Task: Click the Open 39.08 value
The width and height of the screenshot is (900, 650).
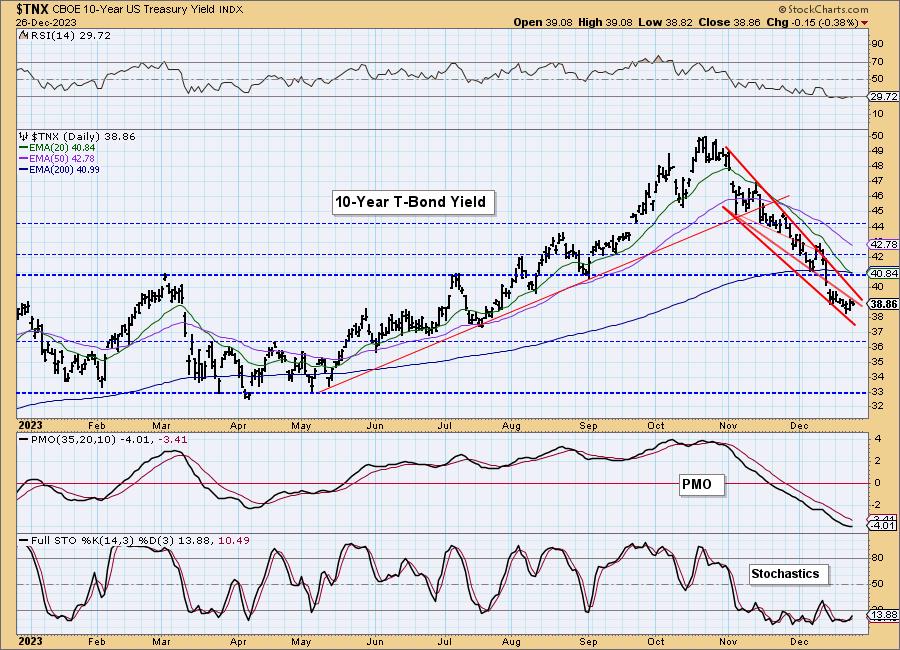Action: point(543,22)
